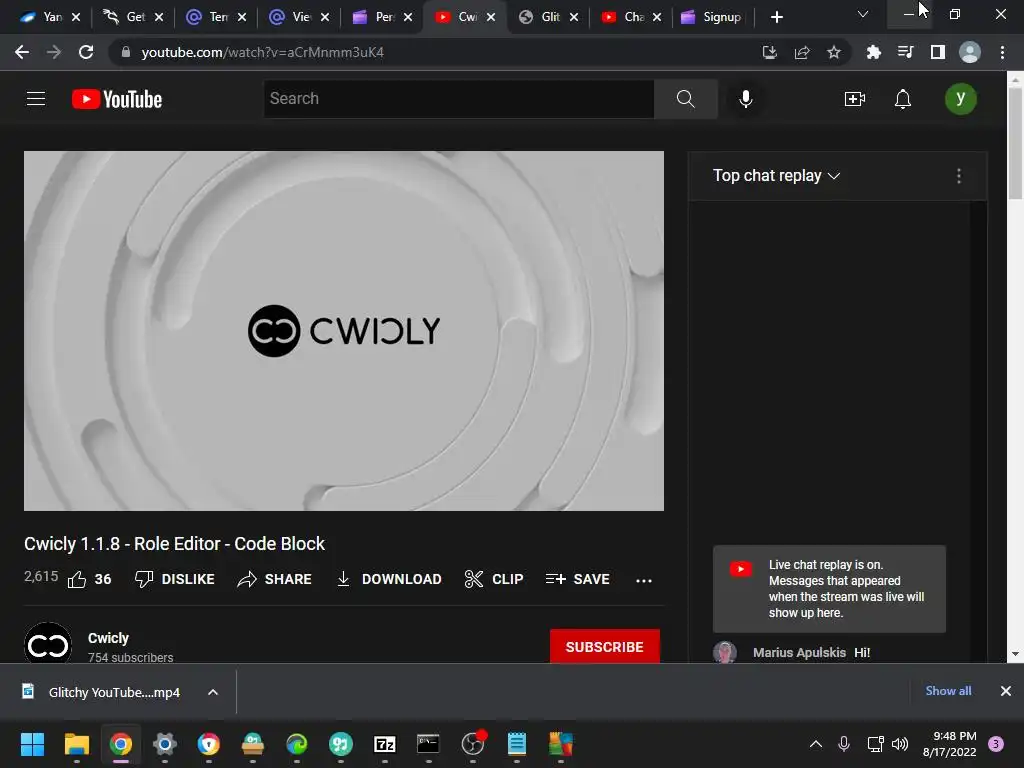The height and width of the screenshot is (768, 1024).
Task: Click Marius Apulskis chat avatar
Action: [725, 652]
